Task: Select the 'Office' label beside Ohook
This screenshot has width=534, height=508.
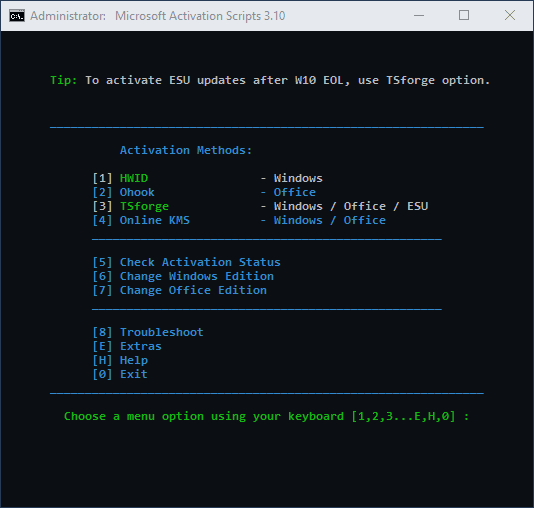Action: click(295, 192)
